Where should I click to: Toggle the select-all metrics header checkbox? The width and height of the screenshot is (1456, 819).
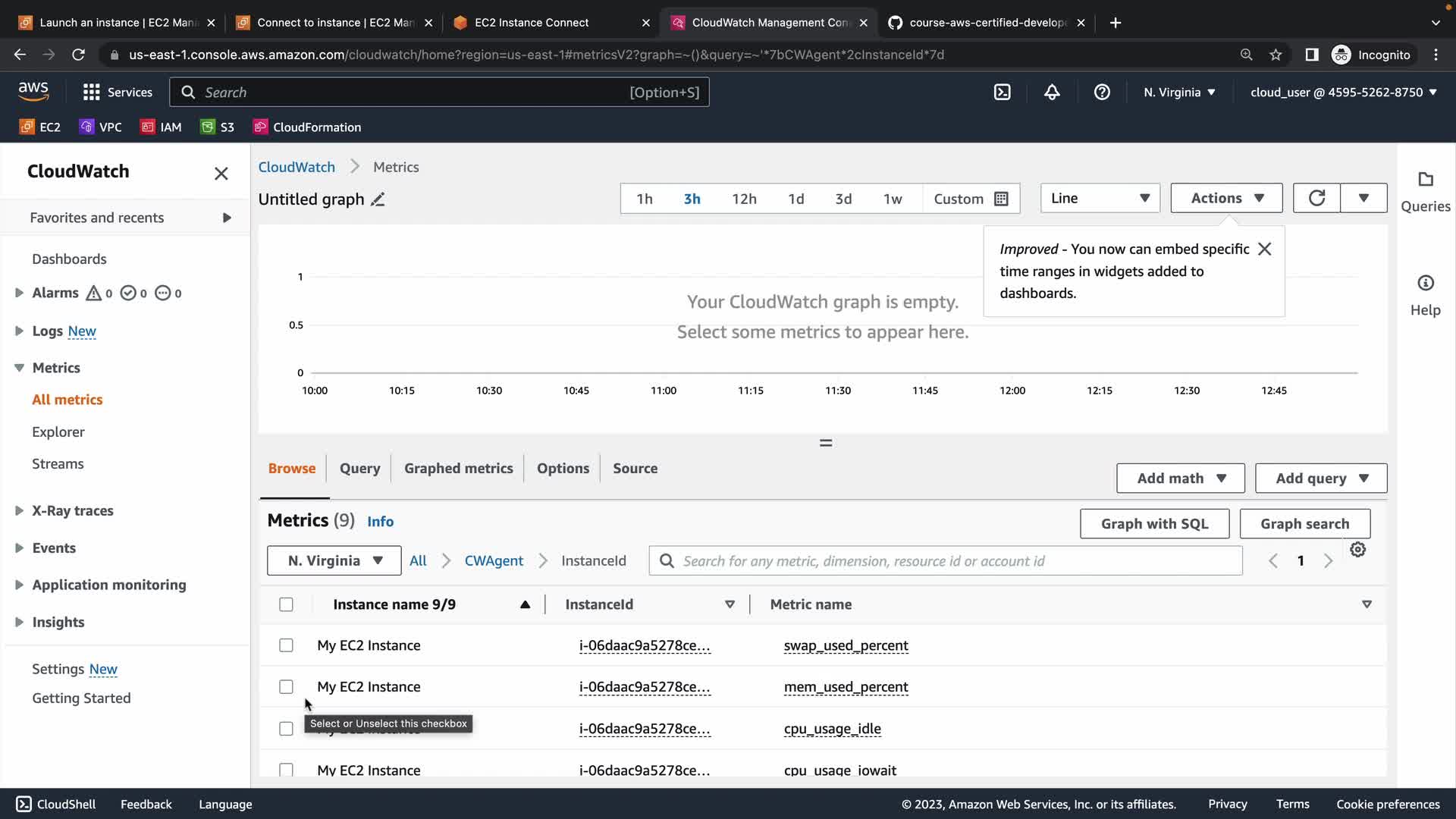[286, 604]
